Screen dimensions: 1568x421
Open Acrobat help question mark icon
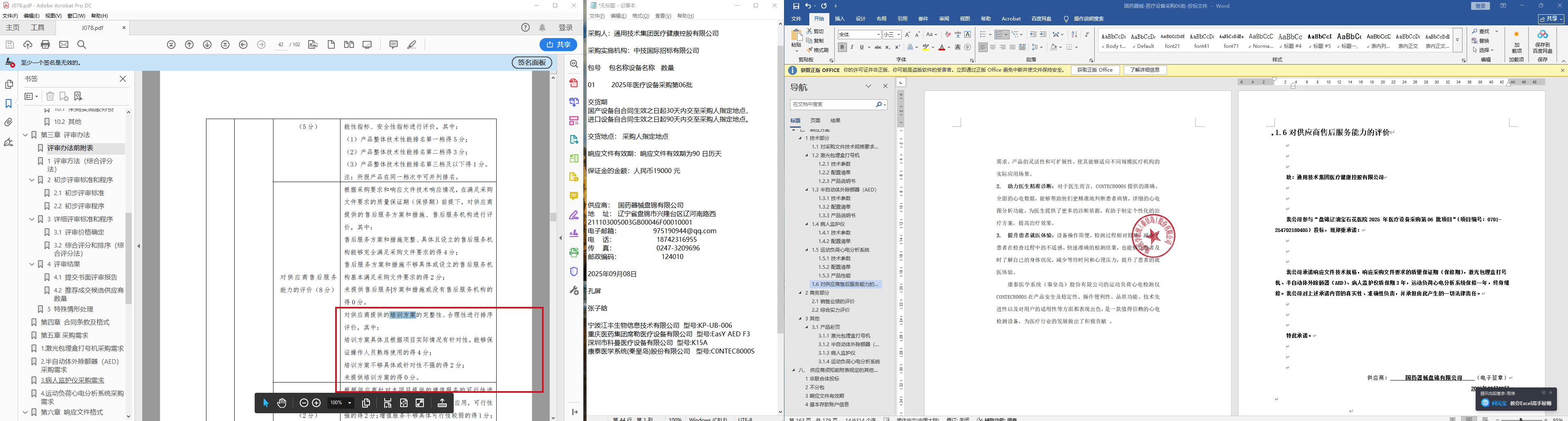pos(526,27)
